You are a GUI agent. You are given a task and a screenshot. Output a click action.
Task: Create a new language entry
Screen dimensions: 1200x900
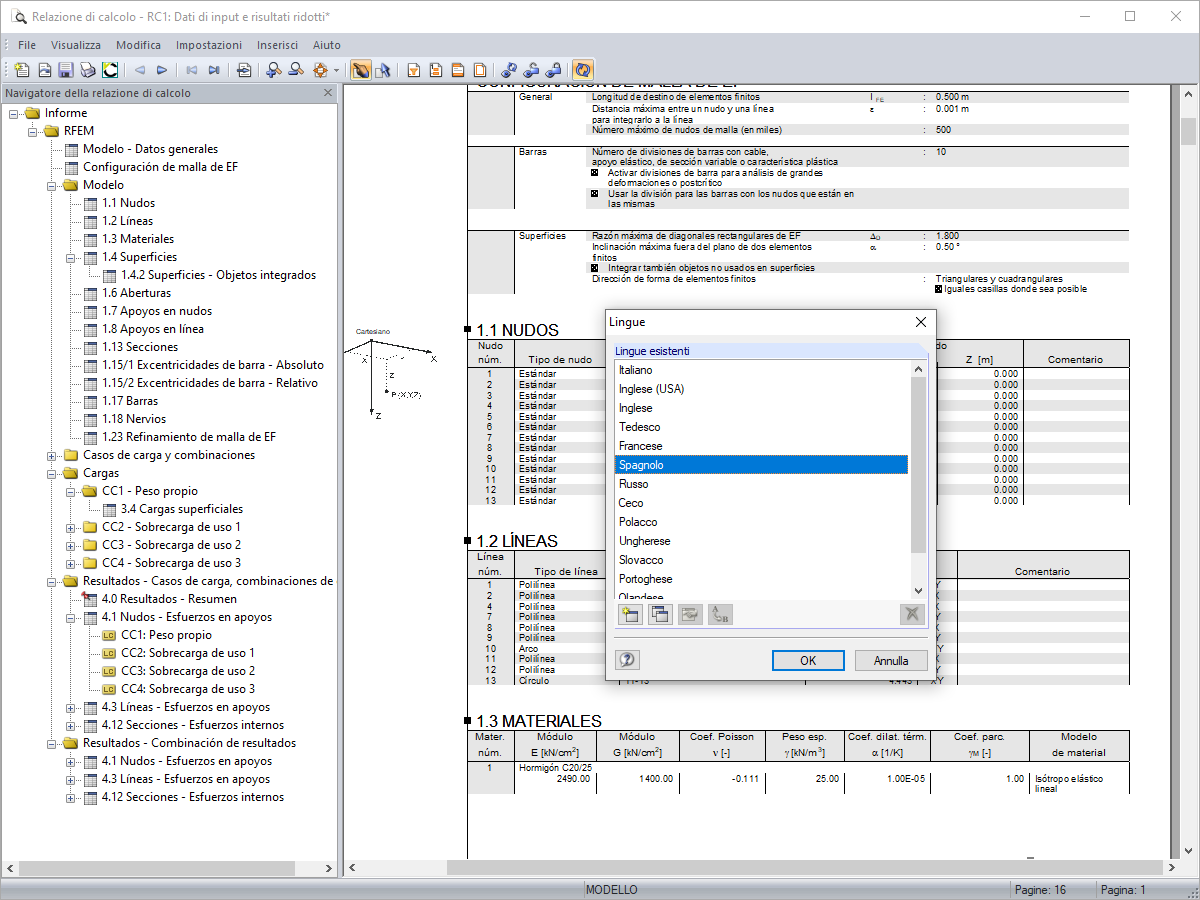(x=630, y=614)
